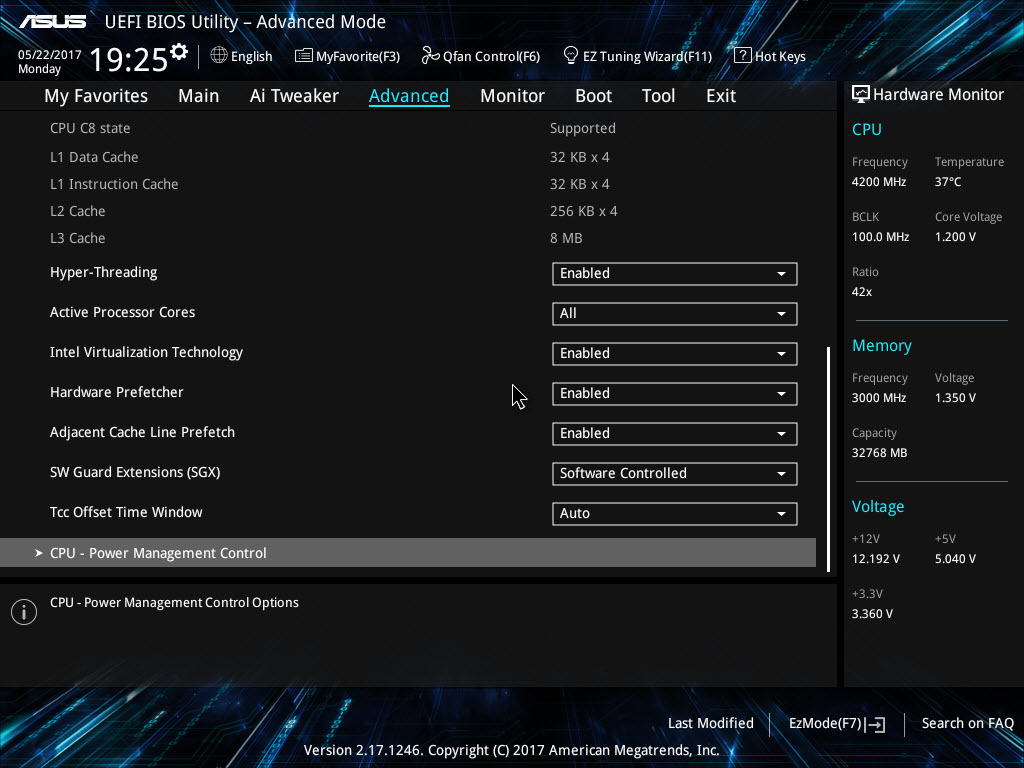Click the EZ Tuning Wizard lightbulb icon
This screenshot has height=768, width=1024.
click(x=571, y=56)
